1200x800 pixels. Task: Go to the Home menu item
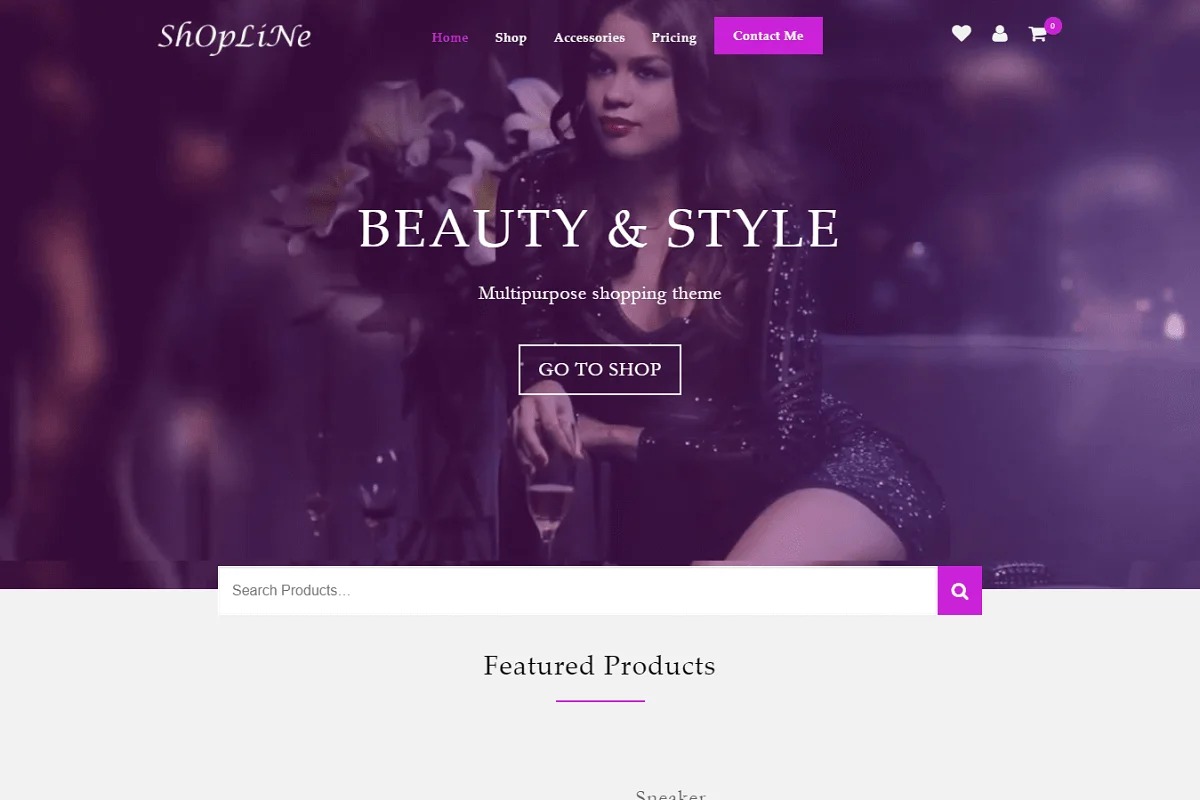point(450,37)
